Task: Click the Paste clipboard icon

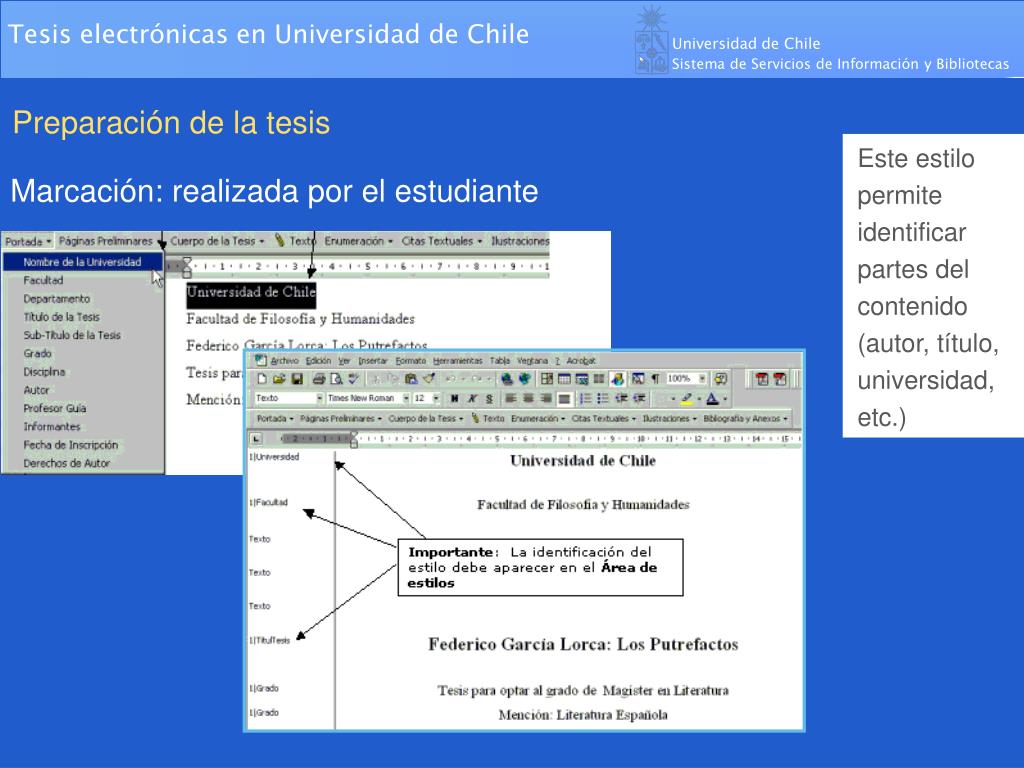Action: tap(411, 379)
